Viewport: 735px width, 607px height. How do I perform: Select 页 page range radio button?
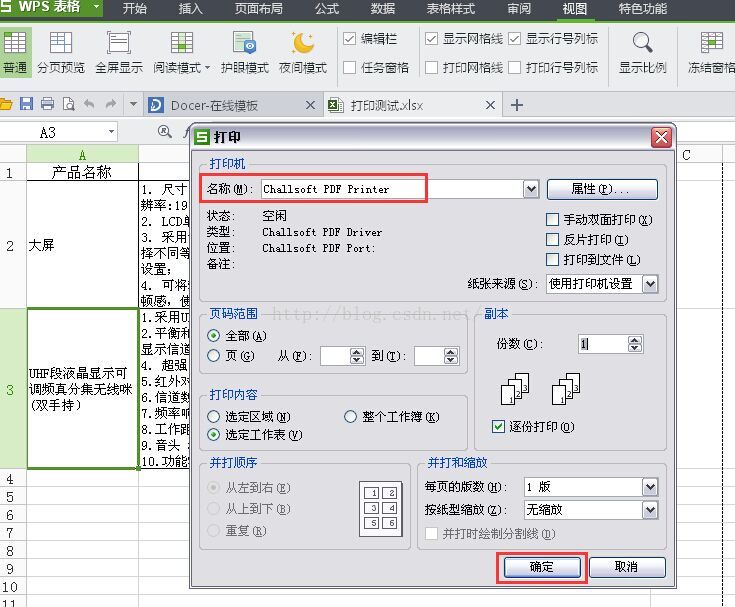click(x=213, y=356)
